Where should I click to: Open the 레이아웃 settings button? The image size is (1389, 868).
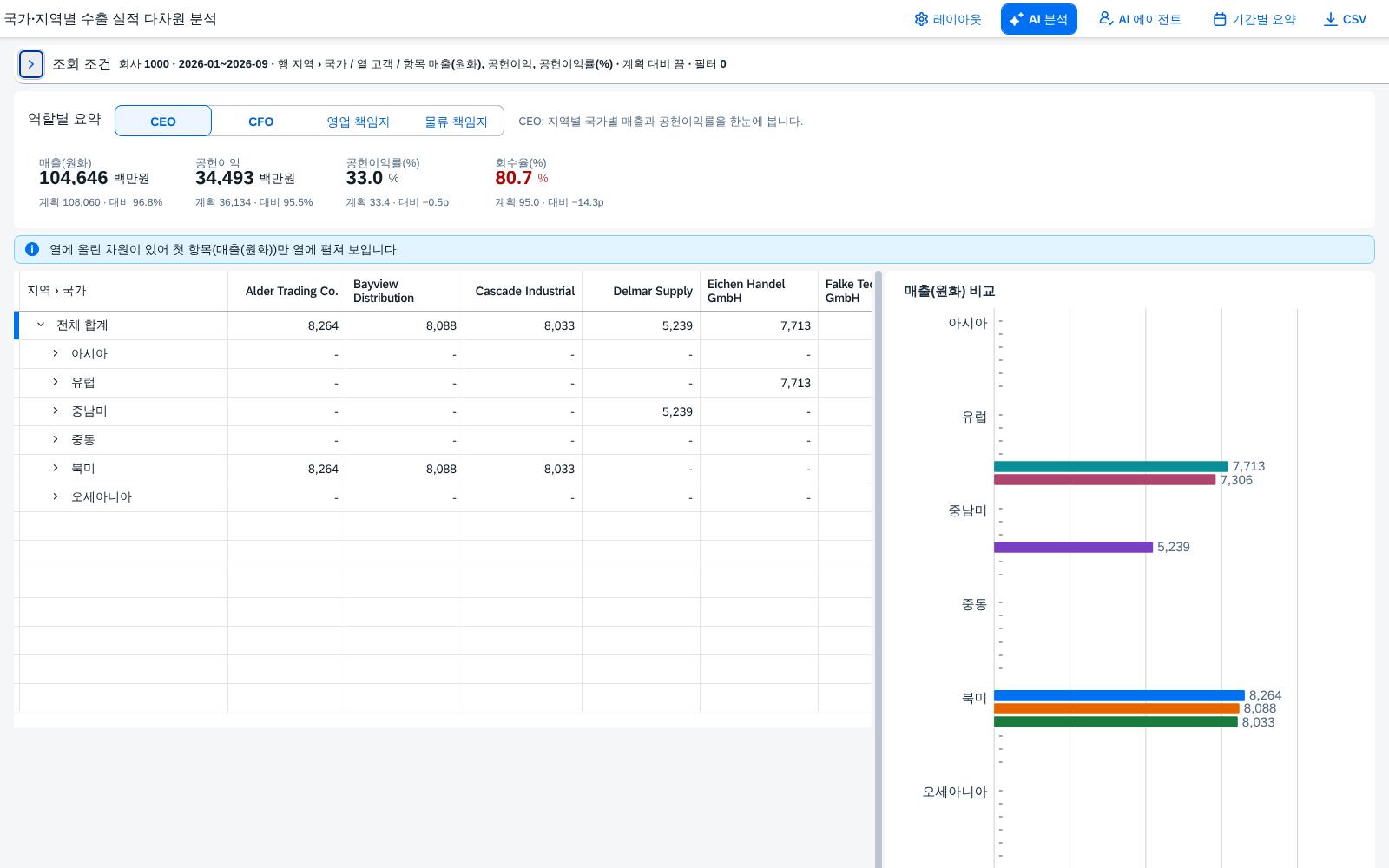click(947, 19)
